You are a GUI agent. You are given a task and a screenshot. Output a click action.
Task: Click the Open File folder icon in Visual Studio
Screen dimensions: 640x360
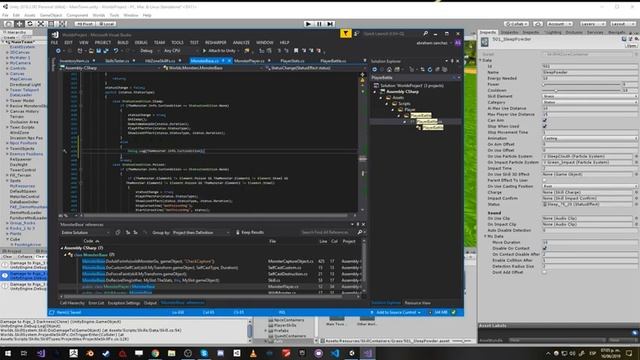tap(91, 51)
